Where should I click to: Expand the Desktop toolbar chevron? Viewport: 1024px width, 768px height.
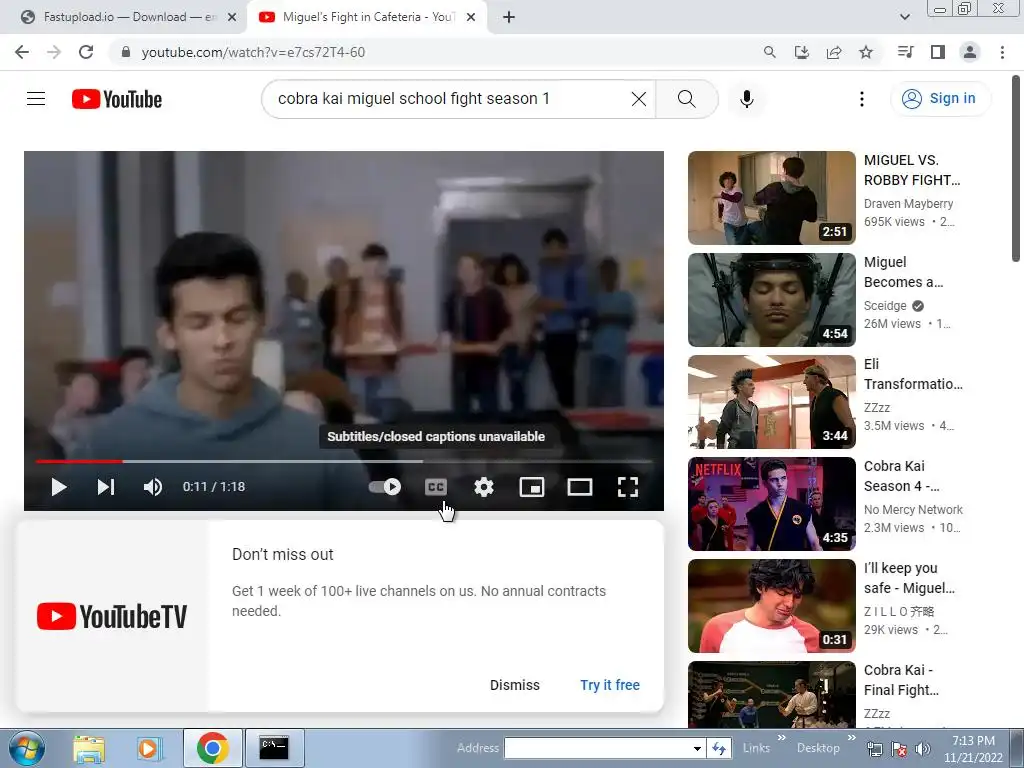click(x=851, y=738)
